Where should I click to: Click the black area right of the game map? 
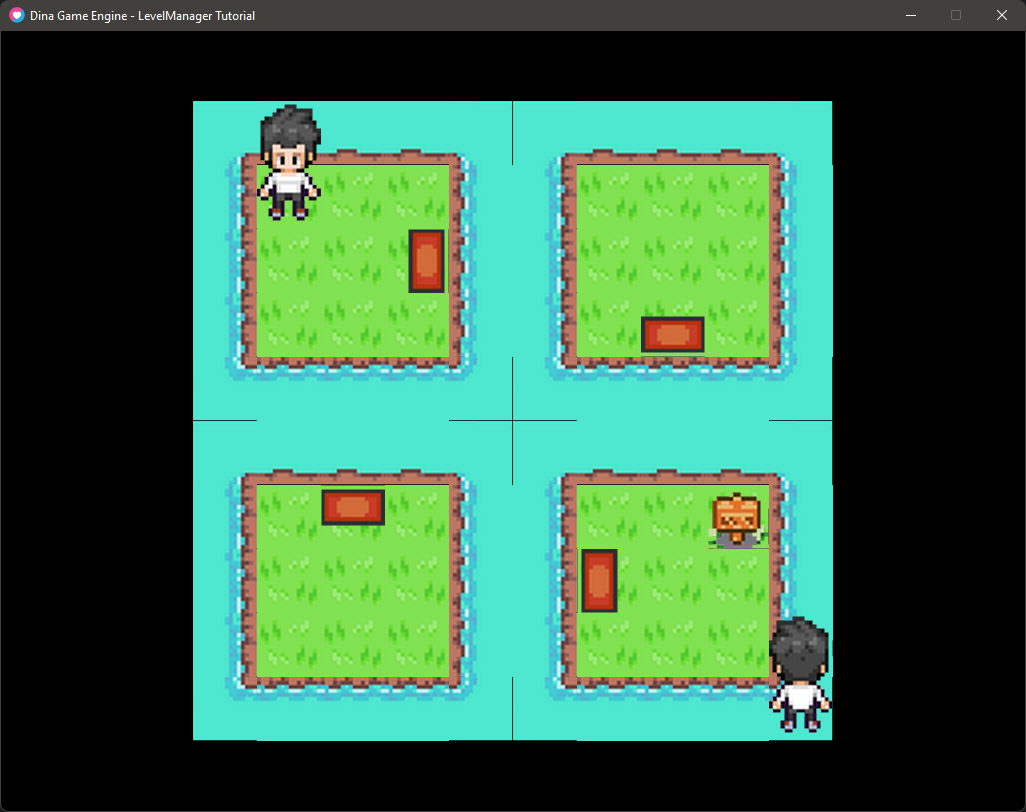(x=928, y=420)
